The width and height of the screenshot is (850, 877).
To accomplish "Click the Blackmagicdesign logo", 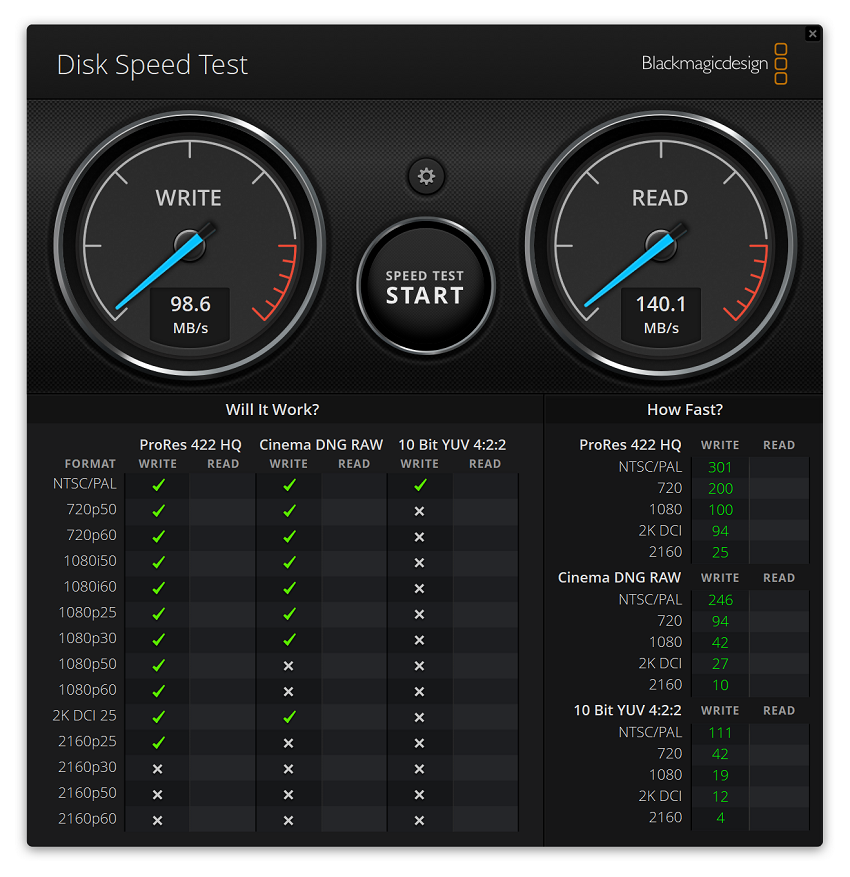I will (x=714, y=64).
